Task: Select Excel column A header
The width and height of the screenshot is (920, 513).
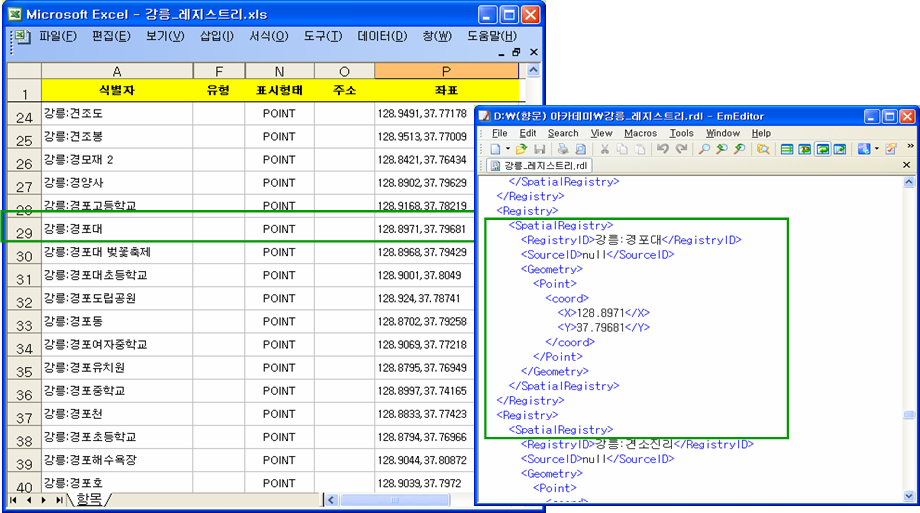Action: click(117, 71)
